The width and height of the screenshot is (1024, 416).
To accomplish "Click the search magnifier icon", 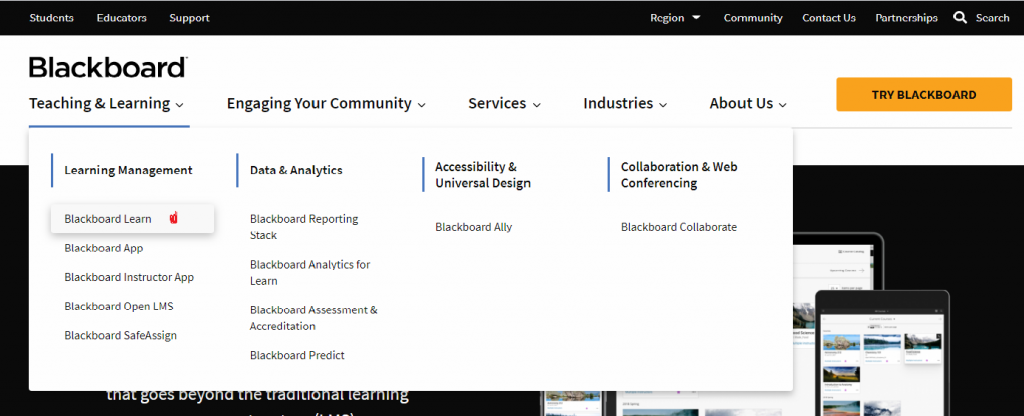I will tap(960, 18).
